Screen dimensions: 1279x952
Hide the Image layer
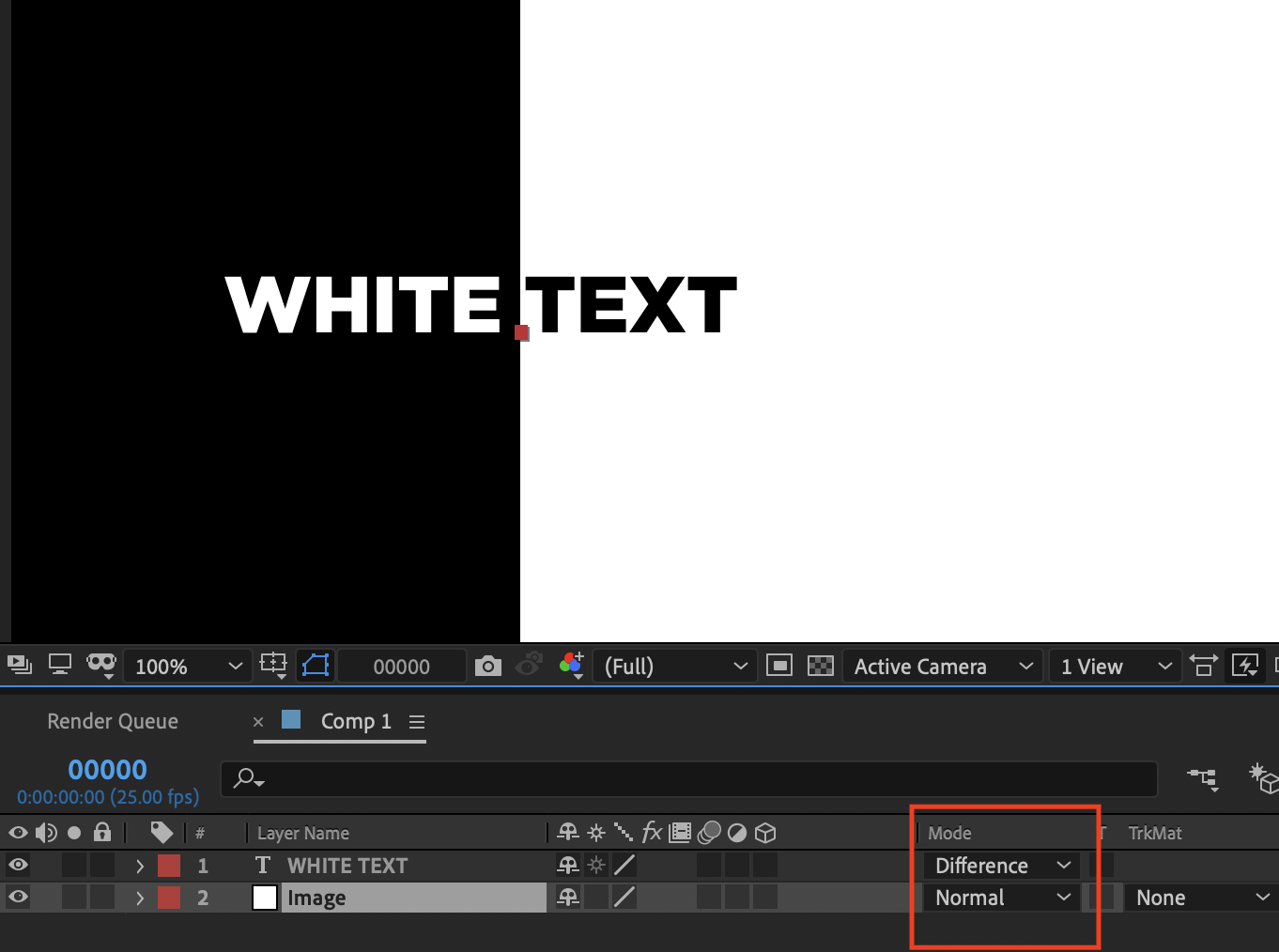coord(18,897)
